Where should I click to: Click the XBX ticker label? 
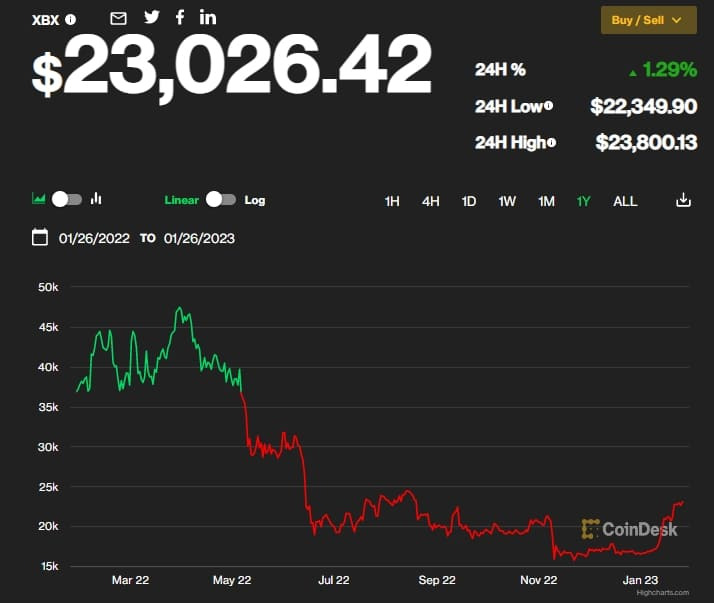46,20
